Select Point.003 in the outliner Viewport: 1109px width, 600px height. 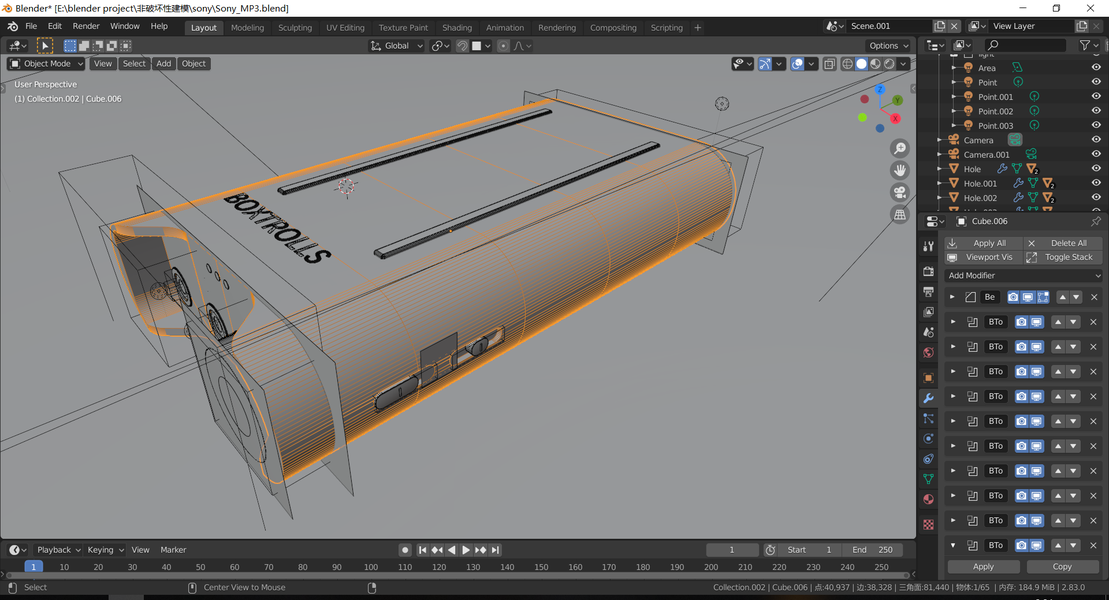[x=995, y=126]
